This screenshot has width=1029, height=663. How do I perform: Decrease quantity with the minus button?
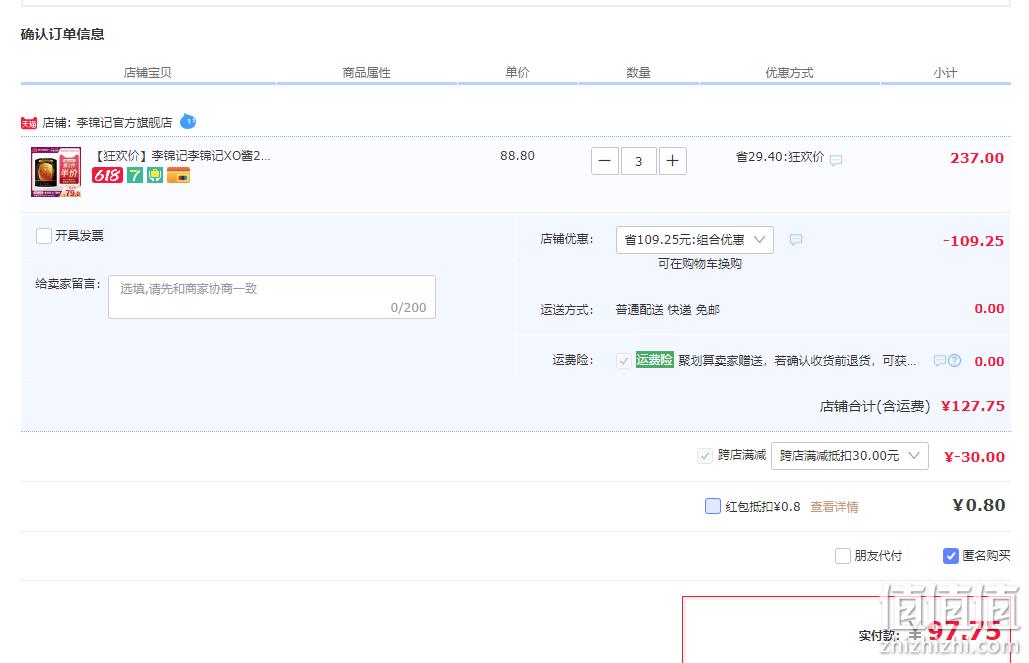(x=605, y=161)
